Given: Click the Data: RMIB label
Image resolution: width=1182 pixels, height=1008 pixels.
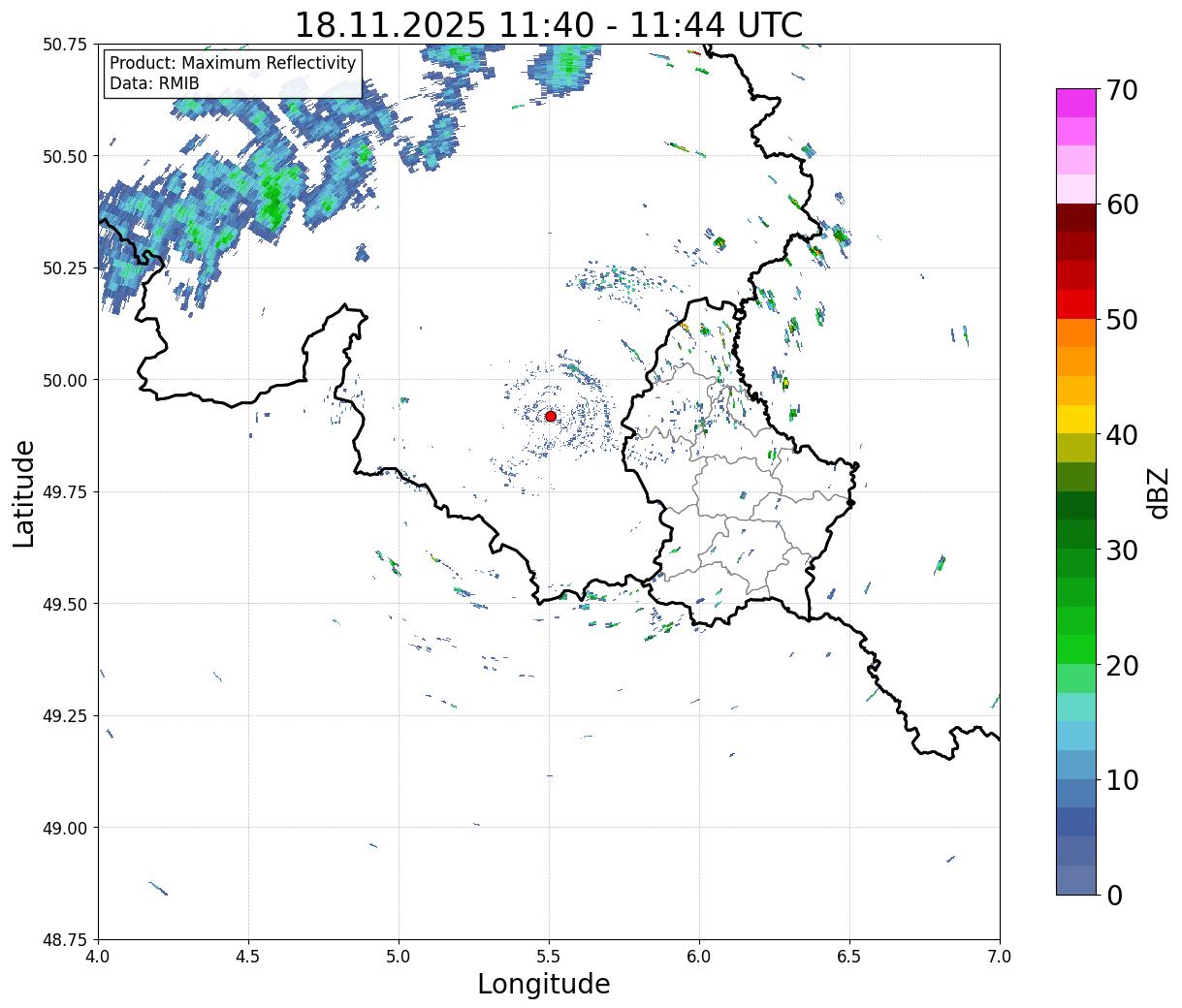Looking at the screenshot, I should (x=154, y=83).
